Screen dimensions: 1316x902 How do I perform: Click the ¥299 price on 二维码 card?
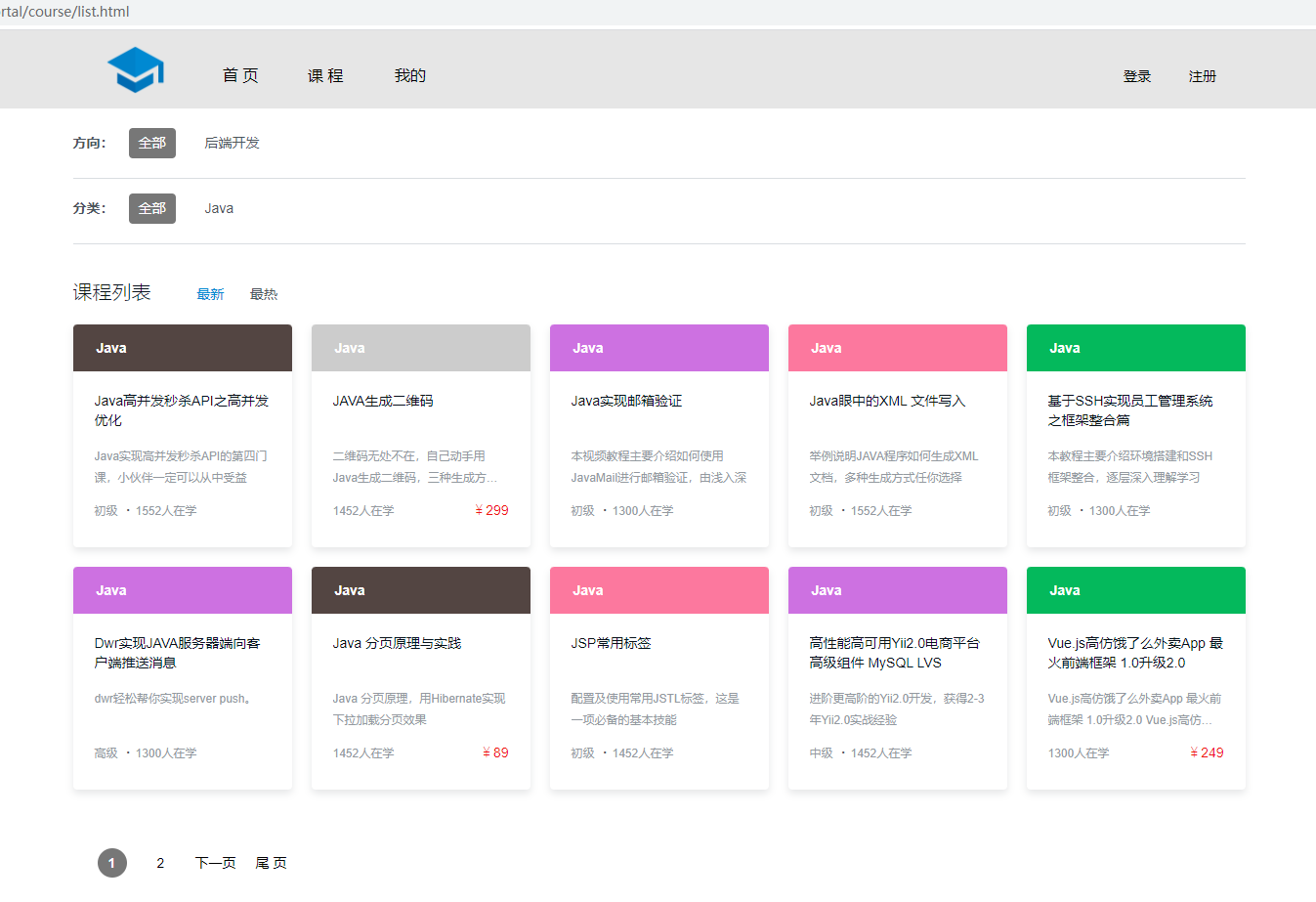point(491,510)
